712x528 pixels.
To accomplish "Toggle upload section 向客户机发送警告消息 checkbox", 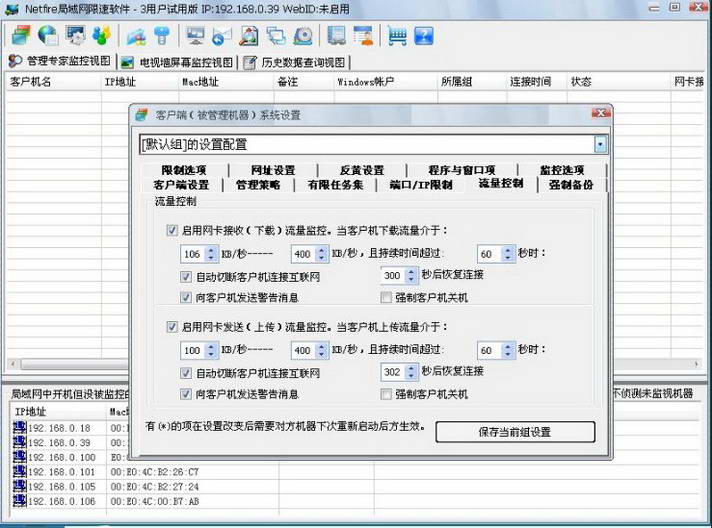I will (186, 394).
